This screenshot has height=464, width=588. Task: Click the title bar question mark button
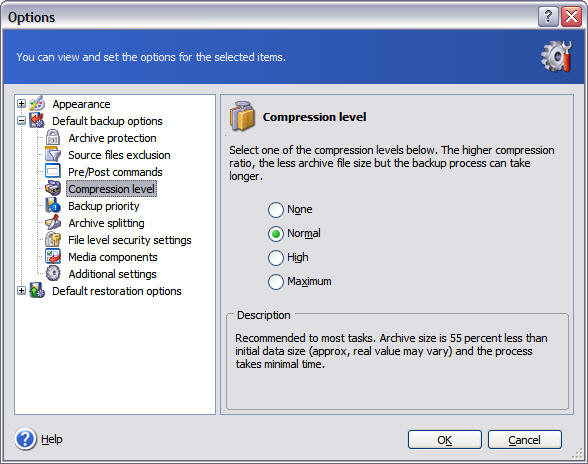coord(548,17)
